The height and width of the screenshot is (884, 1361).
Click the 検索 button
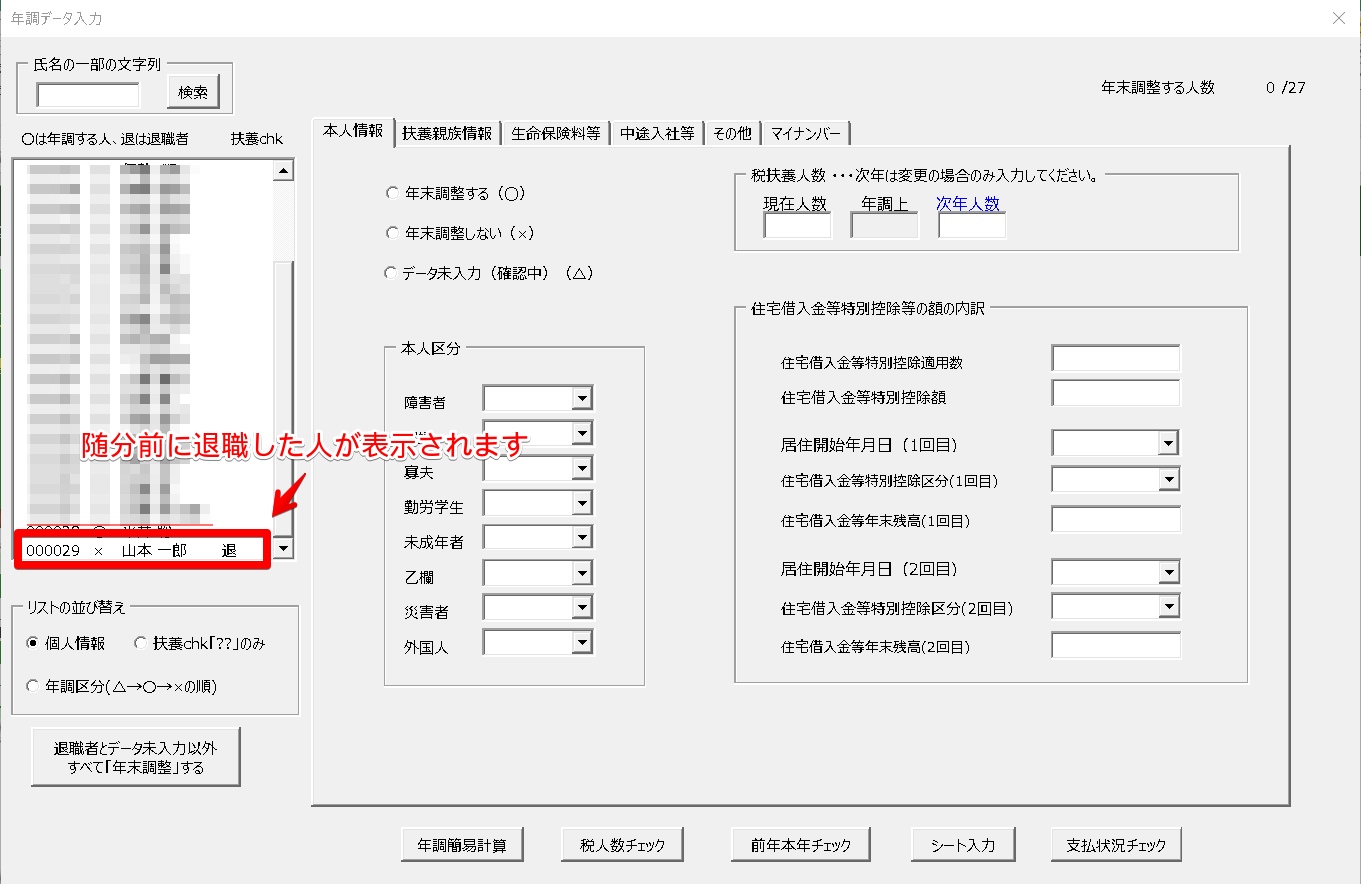(x=193, y=93)
